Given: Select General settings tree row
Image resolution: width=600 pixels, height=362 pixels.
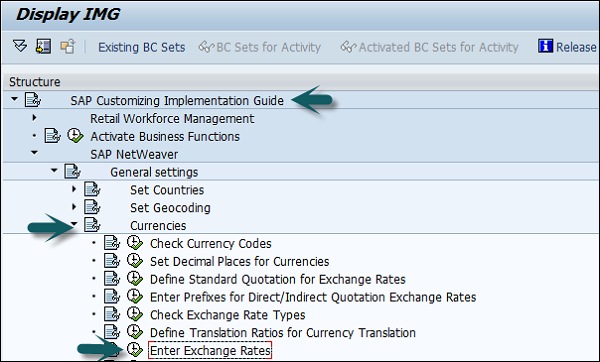Looking at the screenshot, I should click(x=154, y=172).
